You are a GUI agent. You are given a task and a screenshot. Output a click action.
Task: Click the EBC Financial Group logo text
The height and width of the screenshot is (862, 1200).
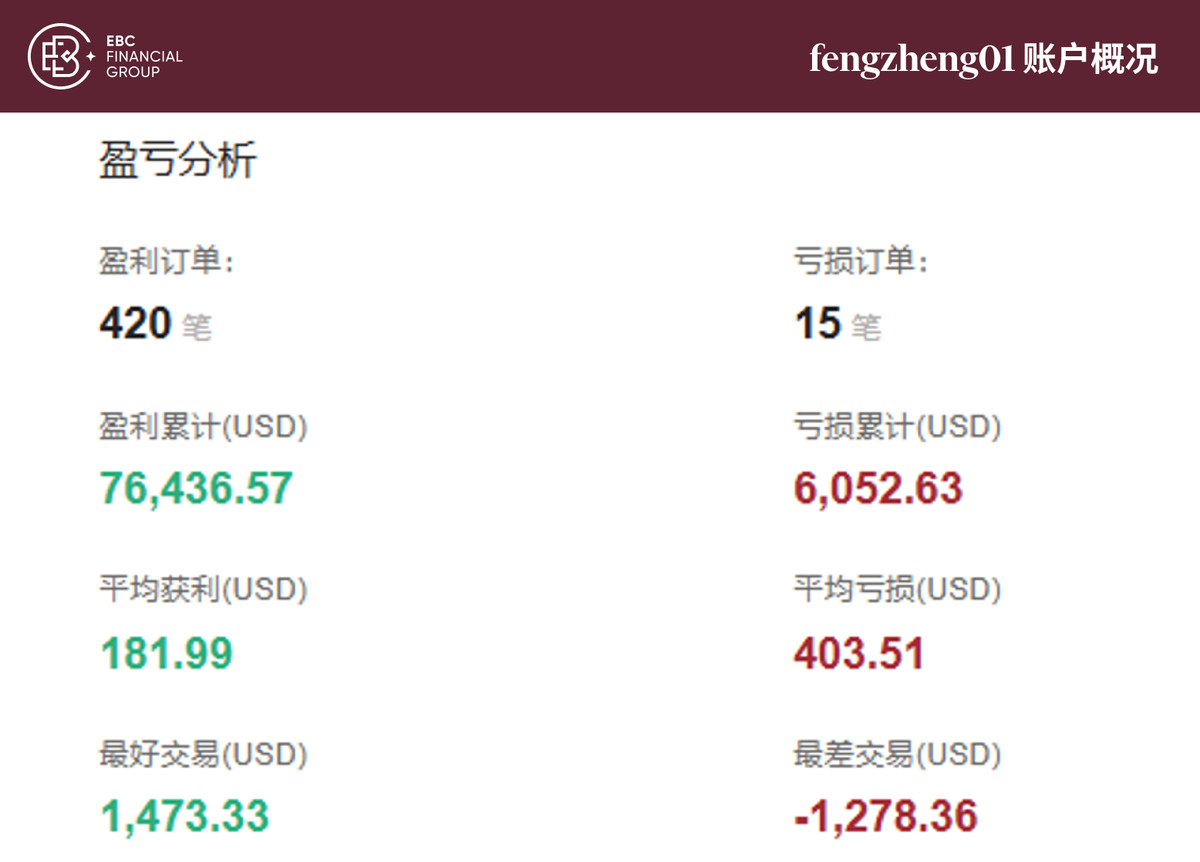click(x=144, y=57)
